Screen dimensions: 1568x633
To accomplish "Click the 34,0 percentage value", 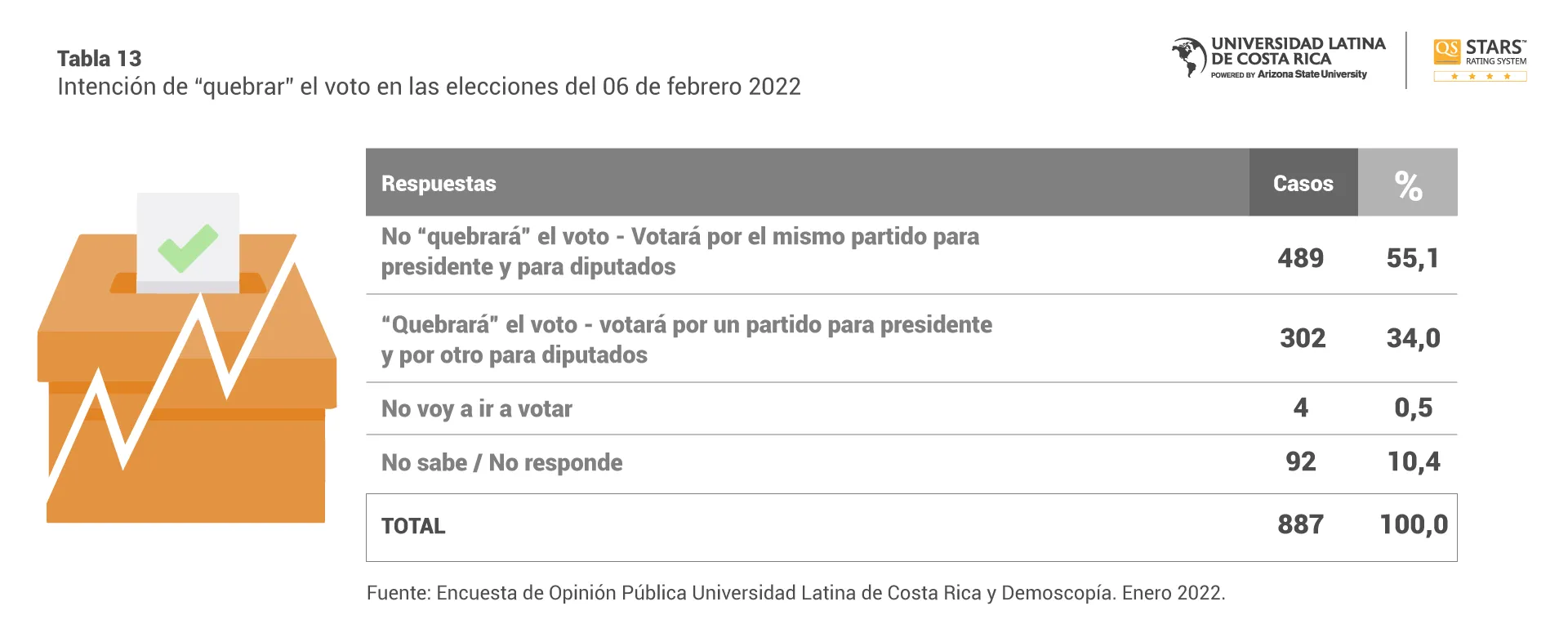I will tap(1413, 338).
